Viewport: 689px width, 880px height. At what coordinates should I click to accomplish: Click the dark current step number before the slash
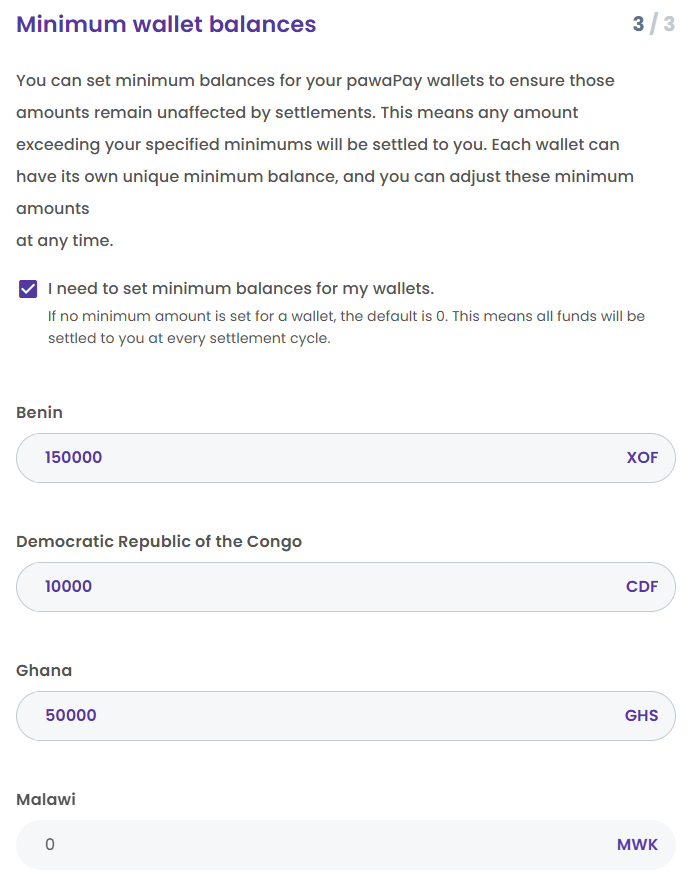(x=638, y=24)
